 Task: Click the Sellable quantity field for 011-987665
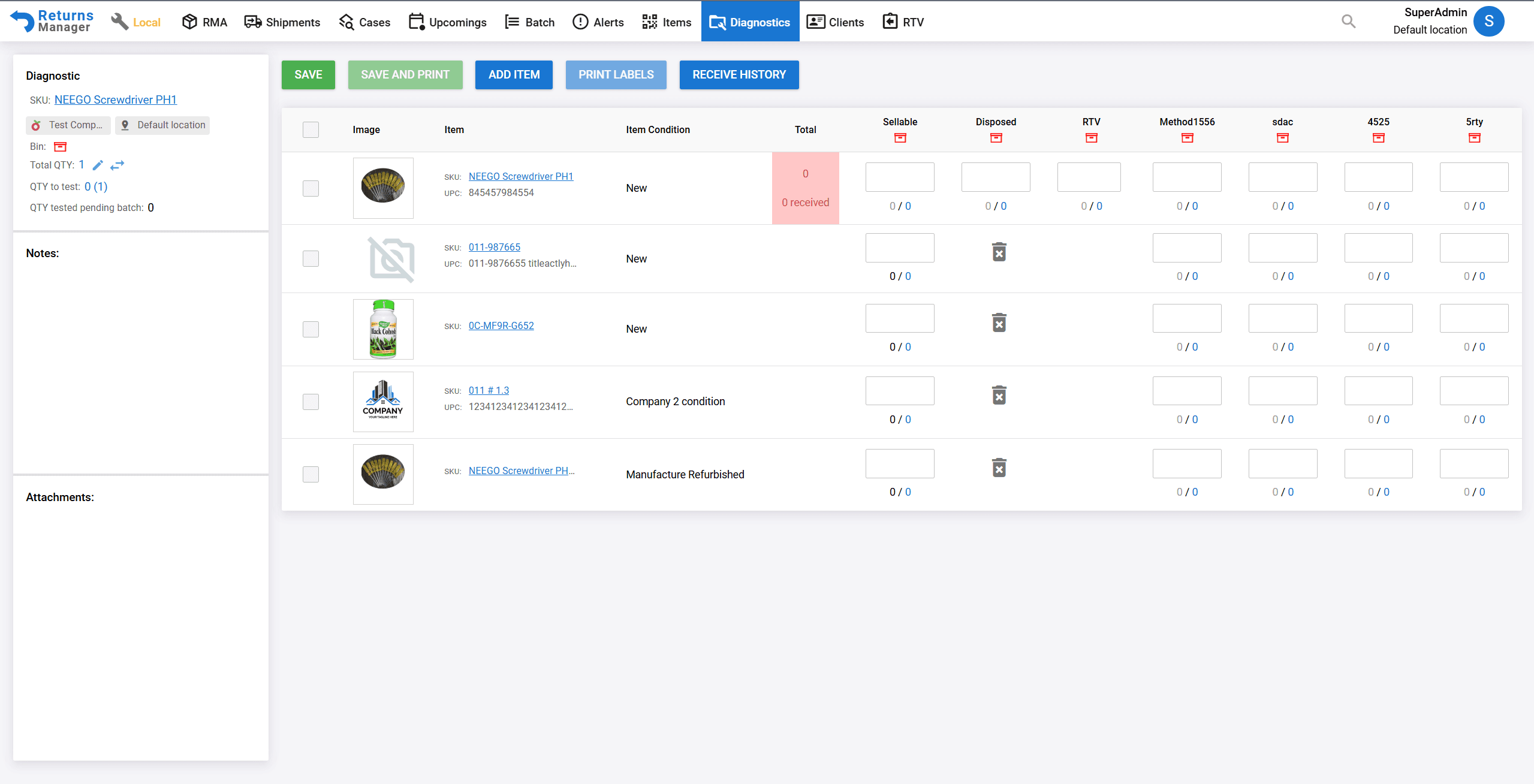coord(900,248)
